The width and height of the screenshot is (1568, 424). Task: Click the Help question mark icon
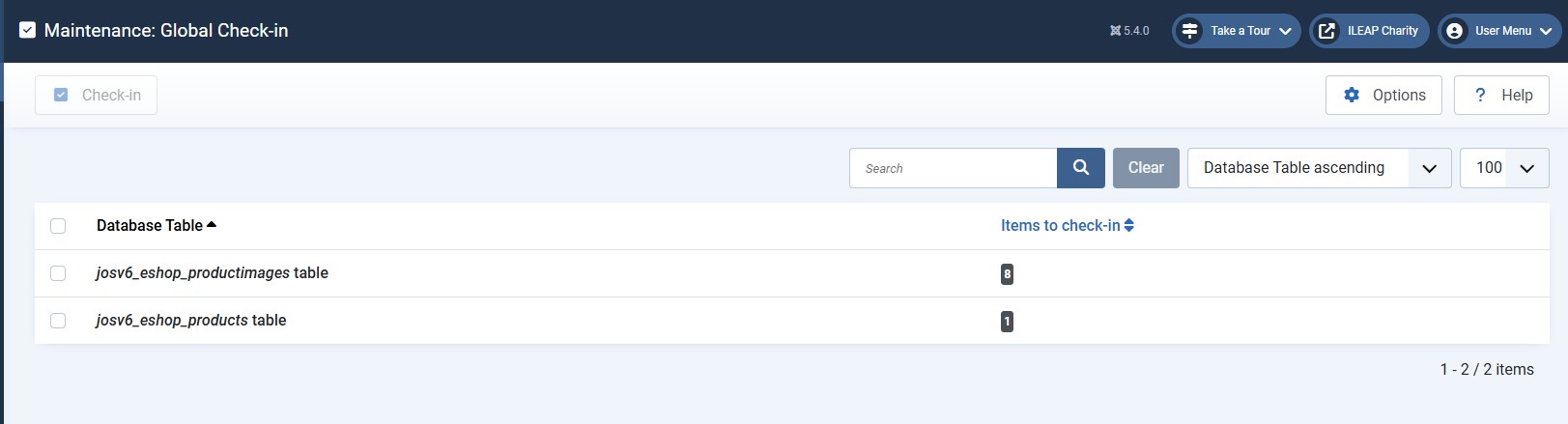[x=1480, y=95]
